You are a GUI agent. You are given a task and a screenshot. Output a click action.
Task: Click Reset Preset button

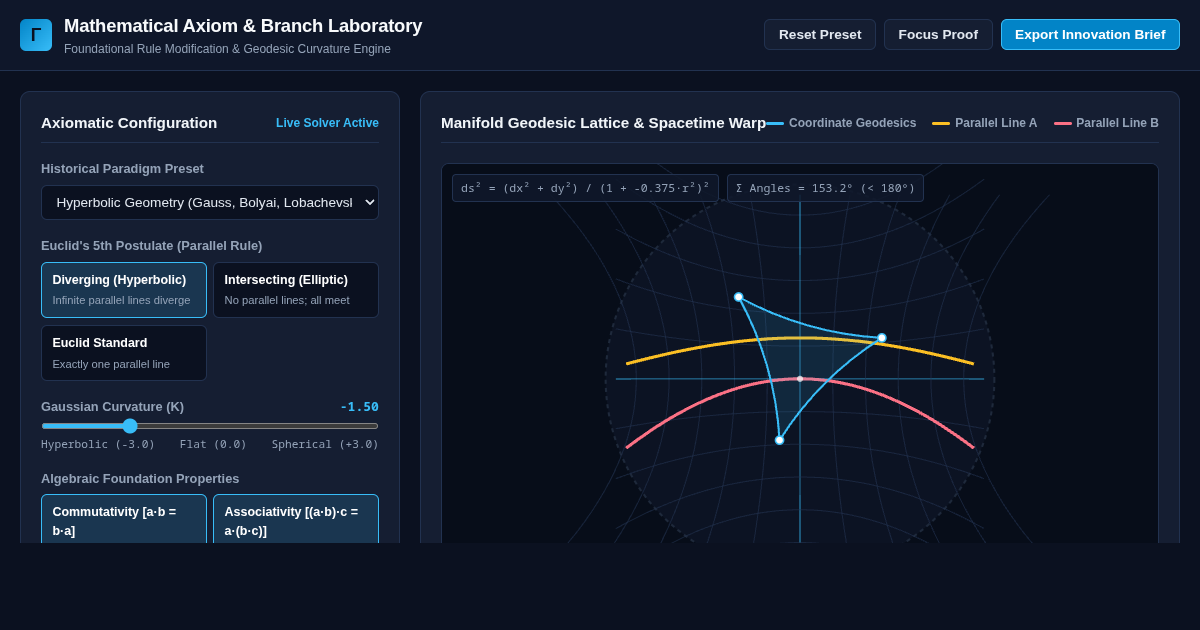click(x=820, y=34)
